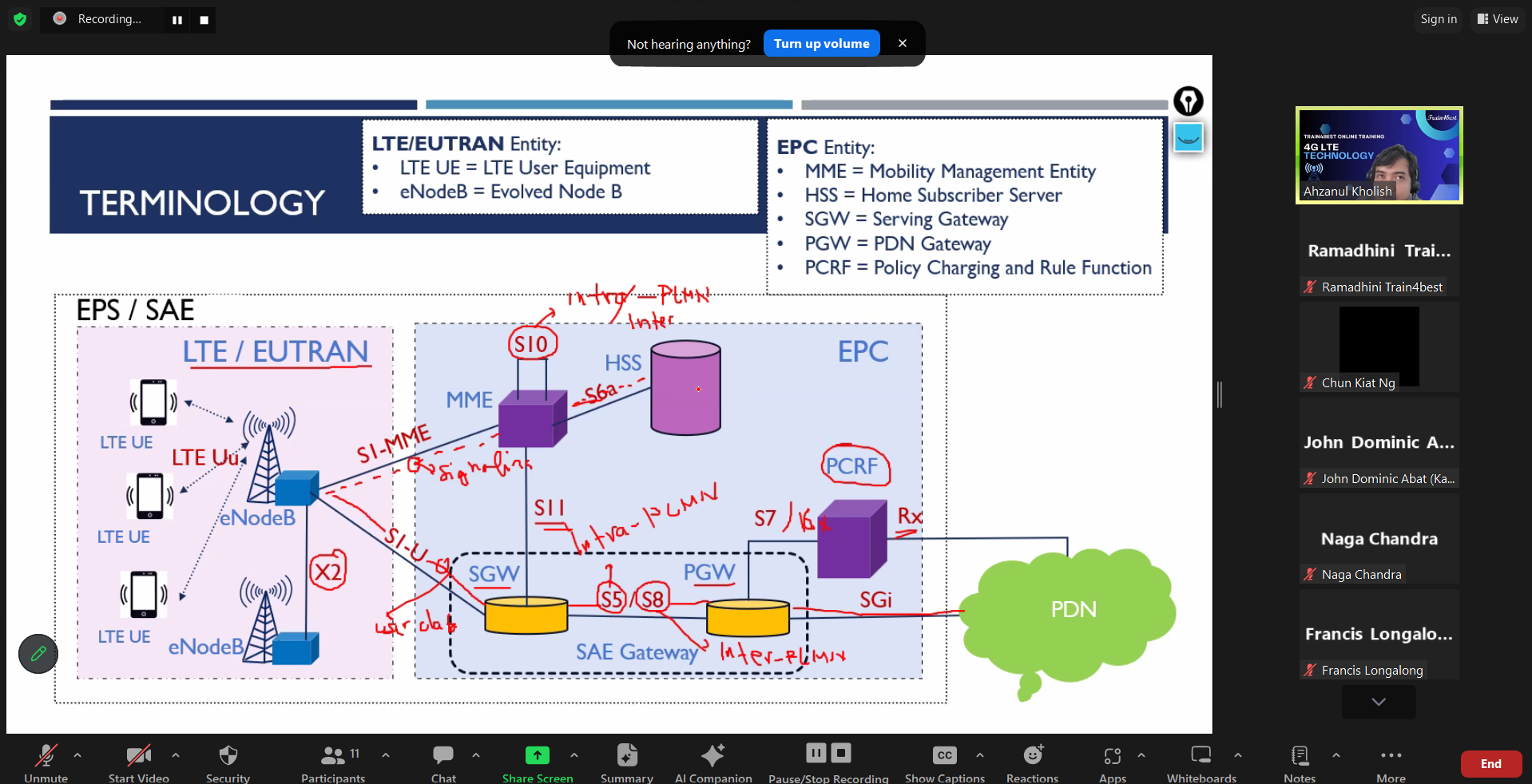The height and width of the screenshot is (784, 1532).
Task: Expand the Share Screen options caret
Action: pos(574,754)
